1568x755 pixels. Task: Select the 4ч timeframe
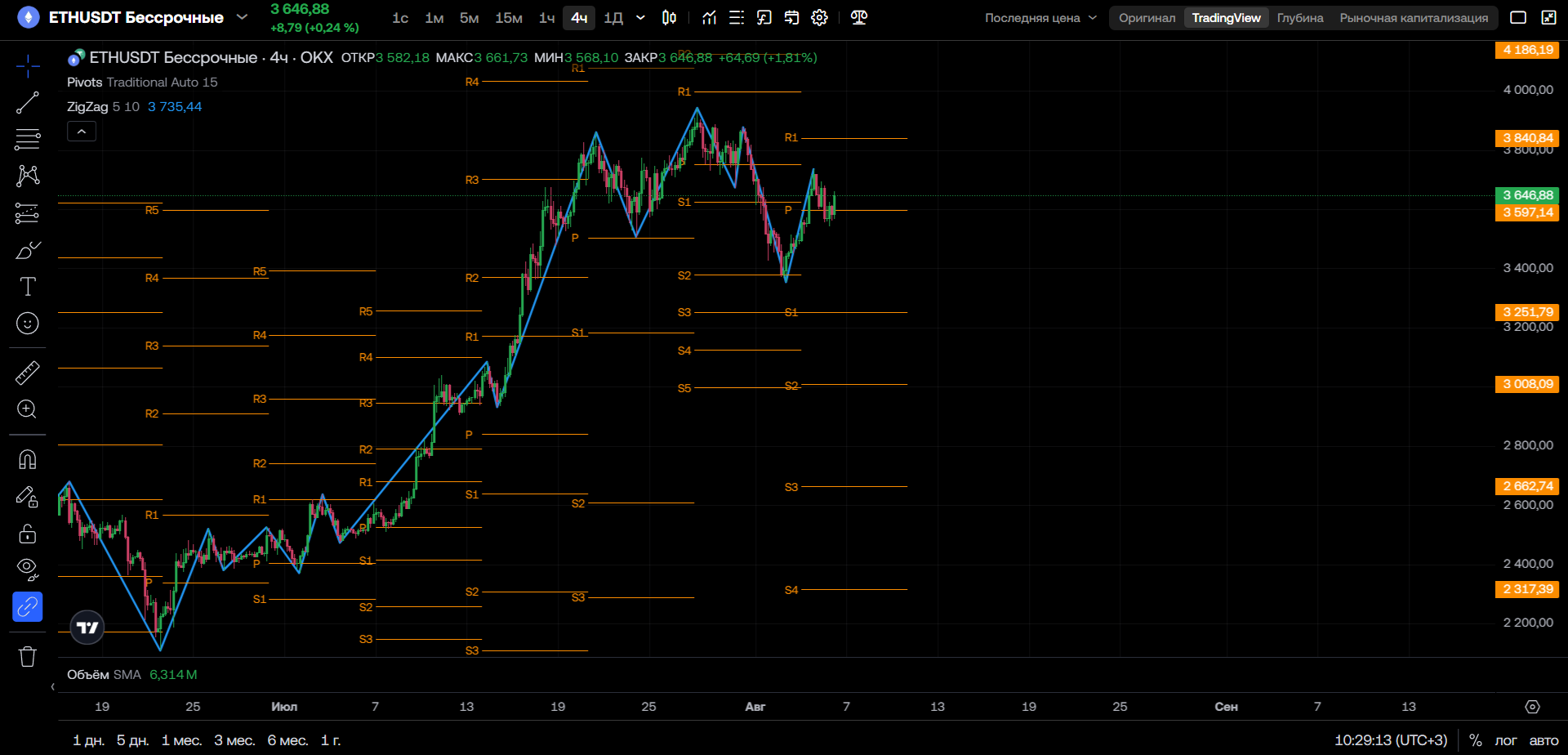coord(579,18)
